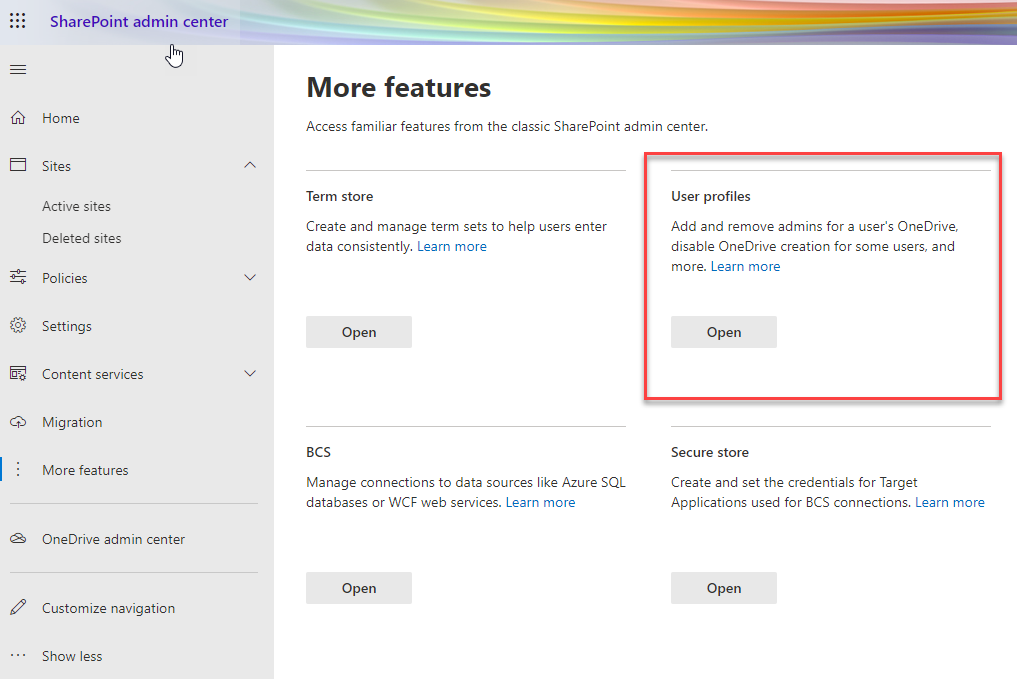Expand the Policies section chevron
The width and height of the screenshot is (1017, 679).
click(250, 278)
